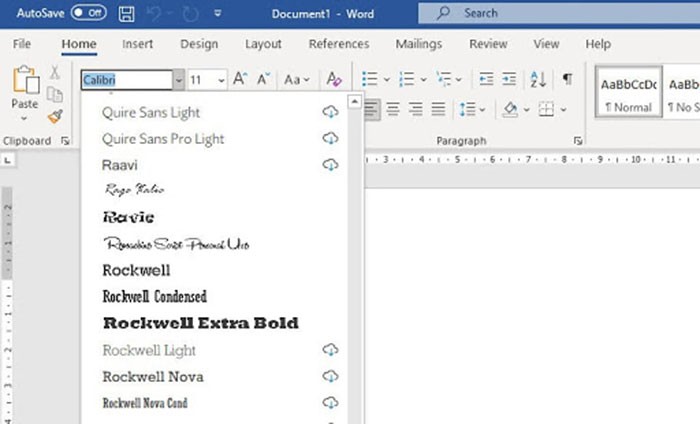The height and width of the screenshot is (424, 700).
Task: Switch to the Insert tab
Action: 138,44
